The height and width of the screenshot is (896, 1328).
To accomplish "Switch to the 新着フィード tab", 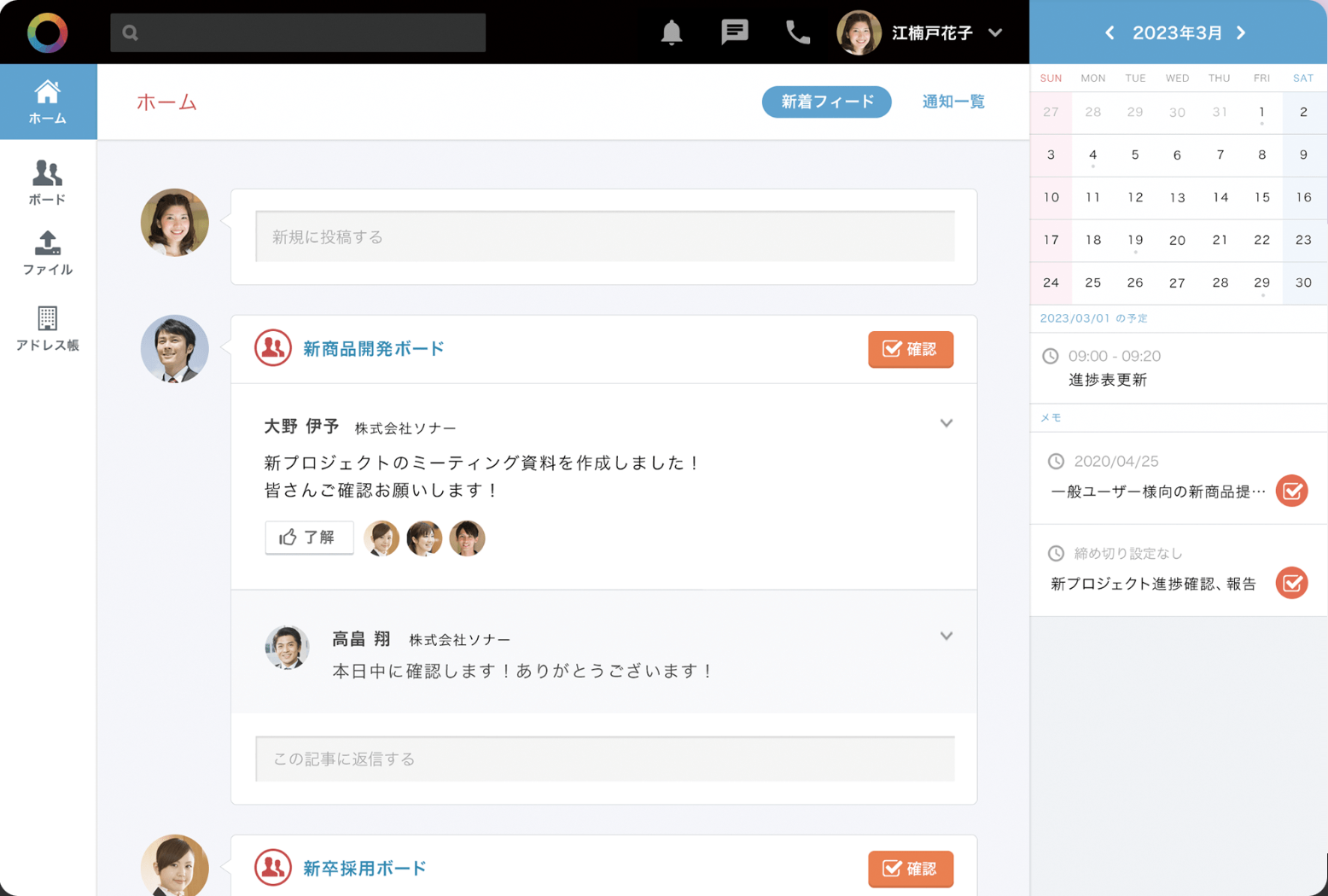I will point(826,102).
